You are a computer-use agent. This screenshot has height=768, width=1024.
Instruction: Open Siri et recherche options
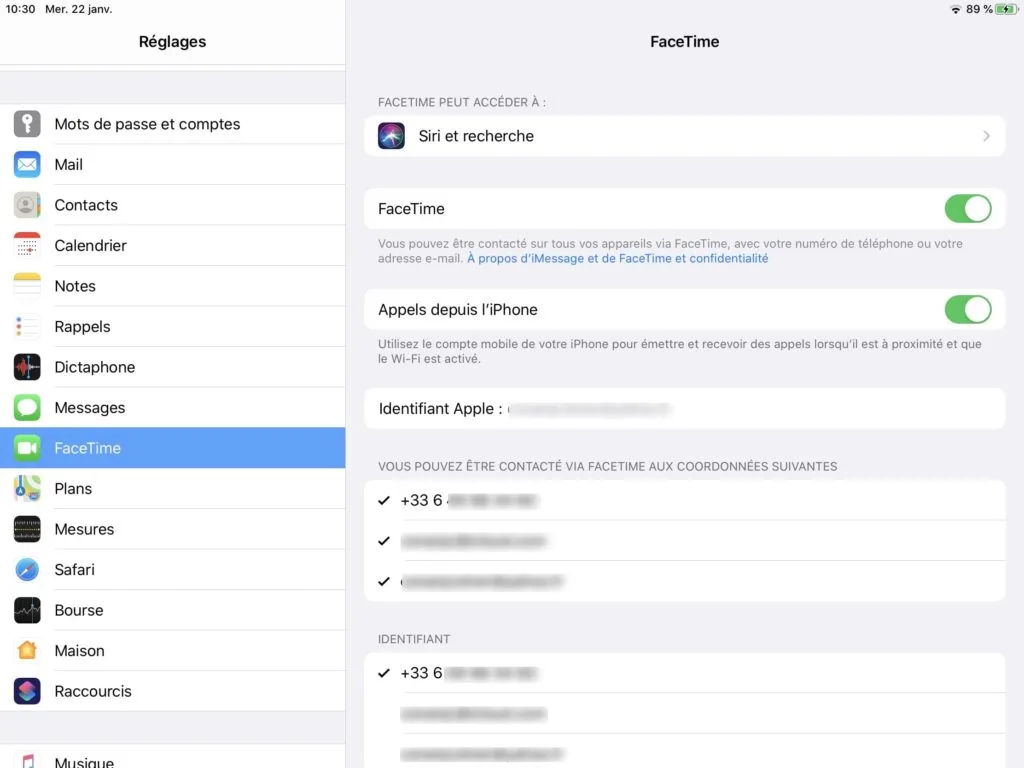[x=684, y=135]
